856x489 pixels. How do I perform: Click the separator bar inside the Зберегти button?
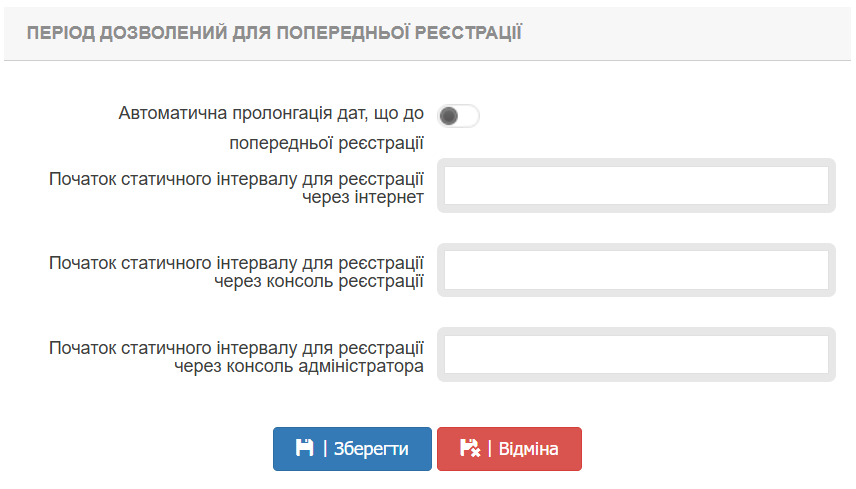(x=326, y=449)
